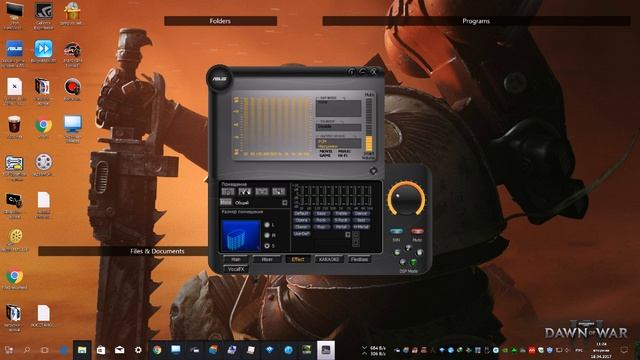
Task: Open Chrome from the taskbar
Action: (x=157, y=350)
